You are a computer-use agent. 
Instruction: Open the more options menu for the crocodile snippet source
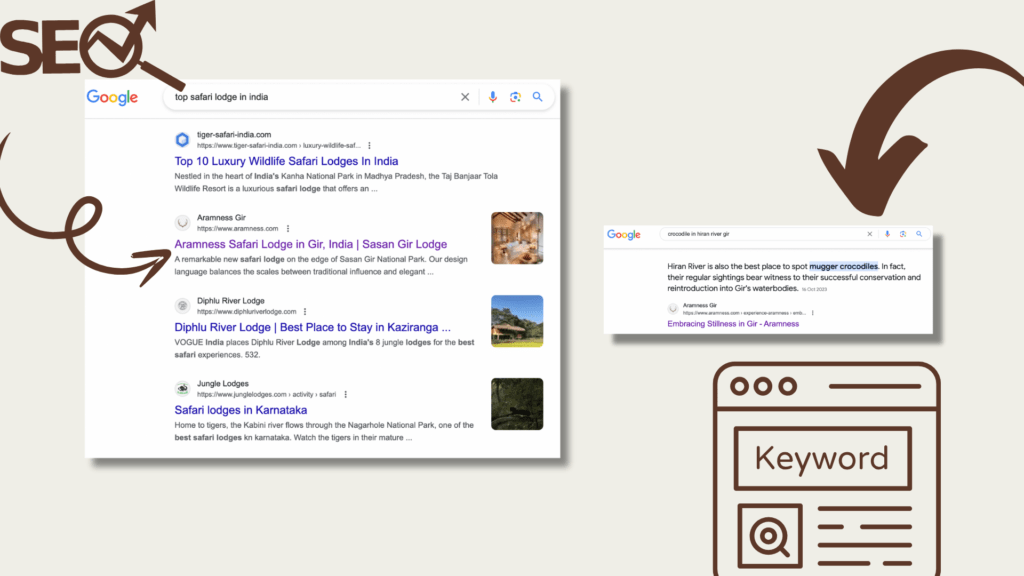[x=812, y=313]
